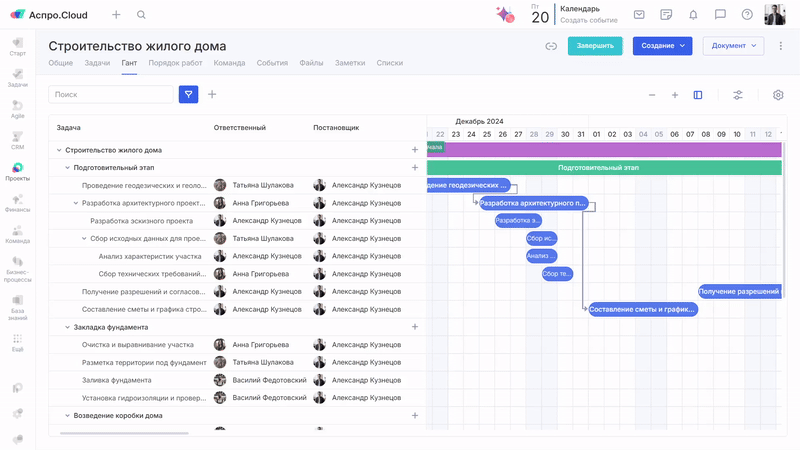Open the Документ dropdown
800x450 pixels.
click(x=733, y=46)
